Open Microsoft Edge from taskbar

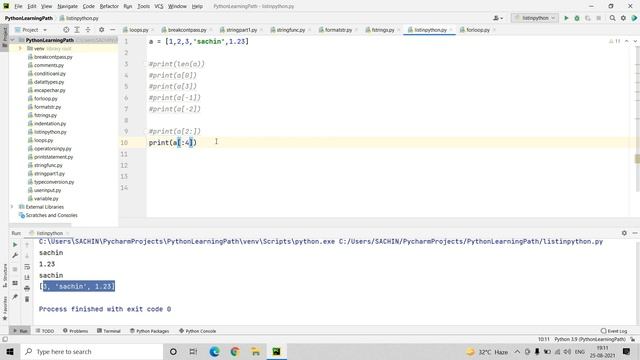tap(214, 351)
